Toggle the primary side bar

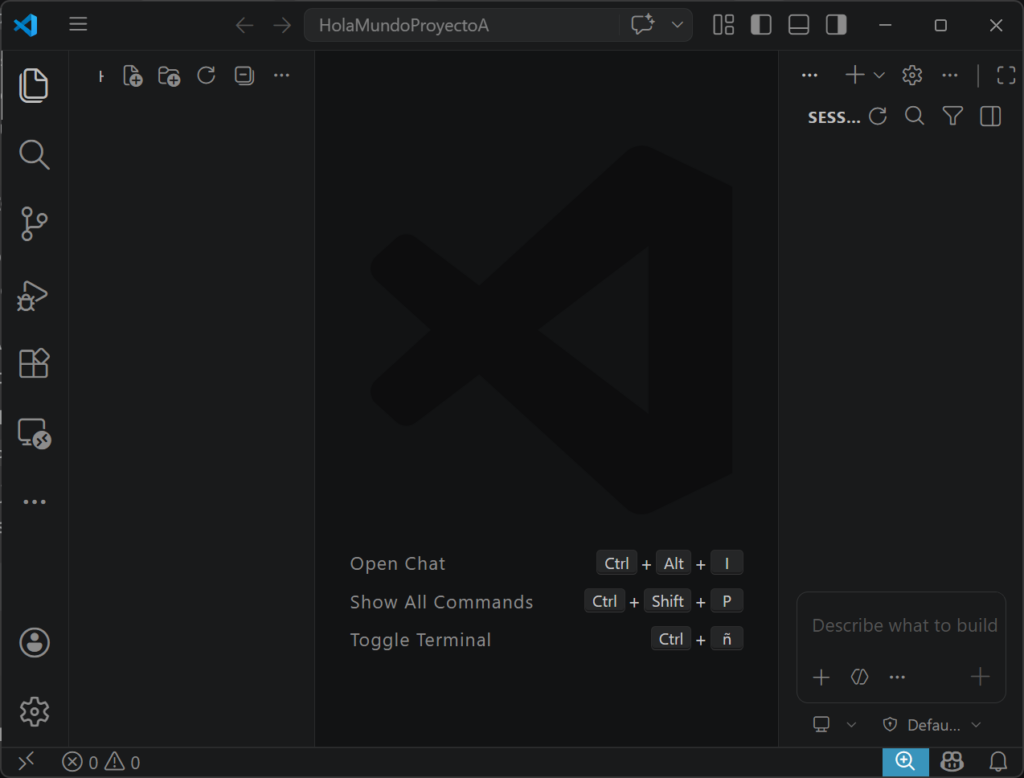coord(761,25)
